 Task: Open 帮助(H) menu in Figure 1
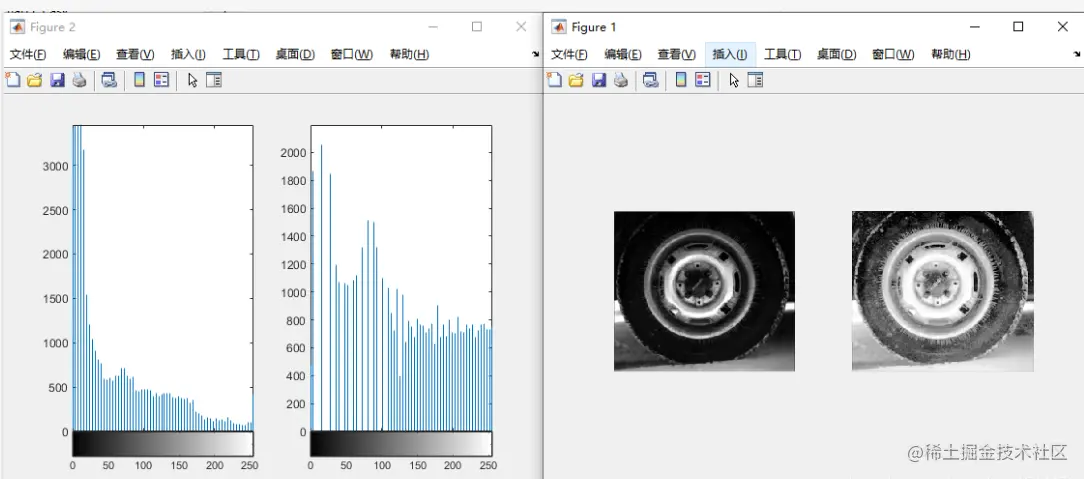pyautogui.click(x=951, y=55)
